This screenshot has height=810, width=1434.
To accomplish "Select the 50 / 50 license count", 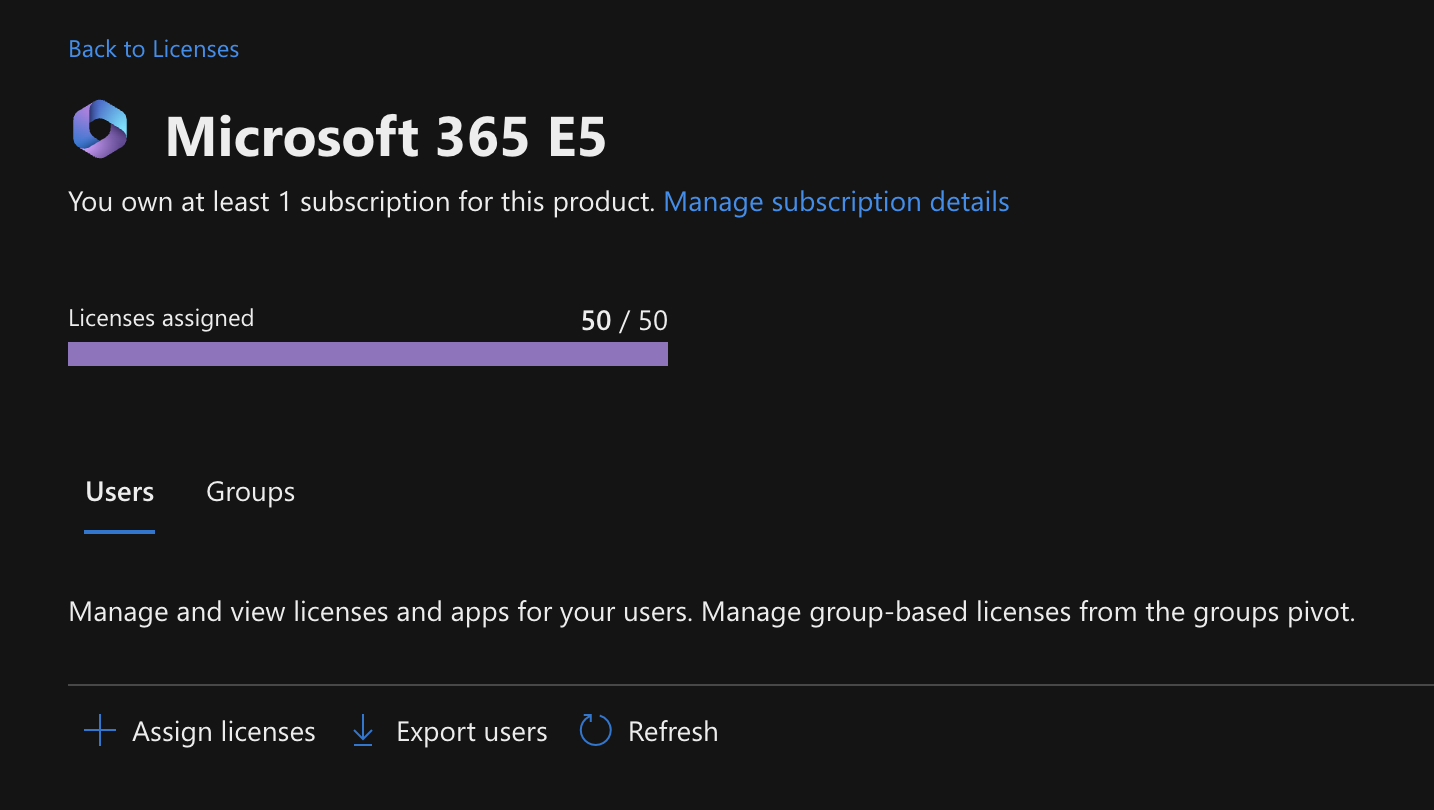I will [624, 321].
